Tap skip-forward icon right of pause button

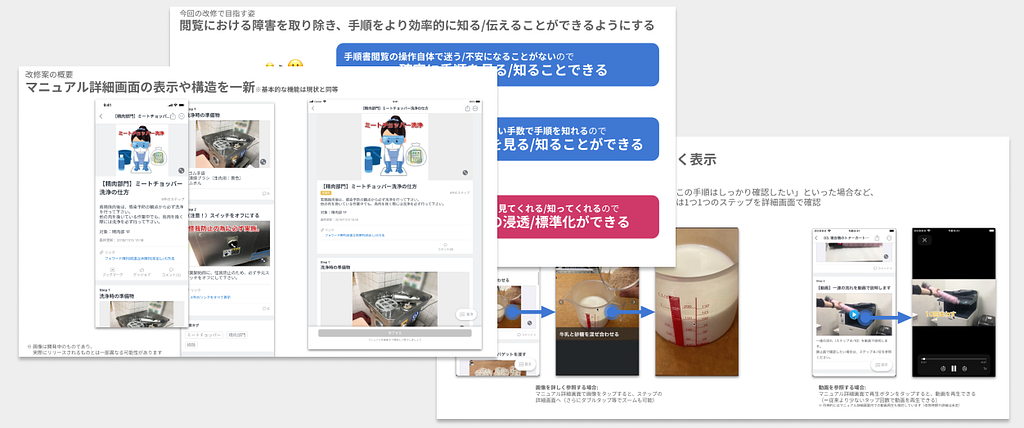pos(965,369)
